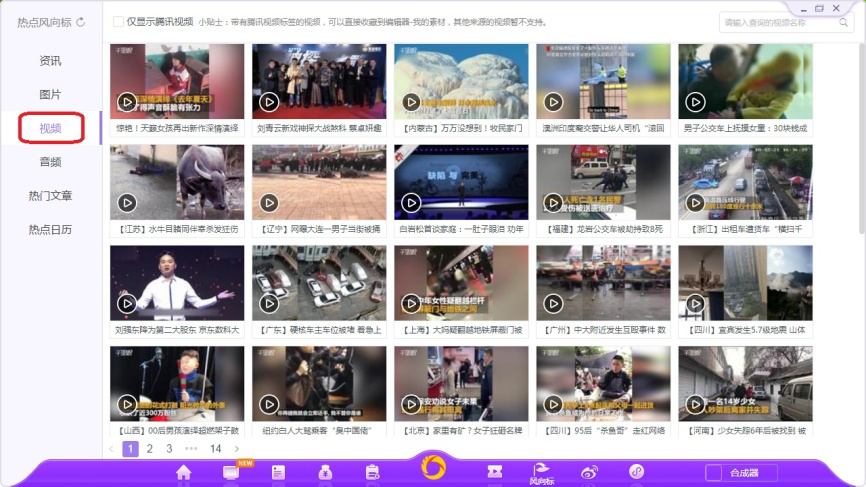Click the previous page arrow

click(x=112, y=449)
